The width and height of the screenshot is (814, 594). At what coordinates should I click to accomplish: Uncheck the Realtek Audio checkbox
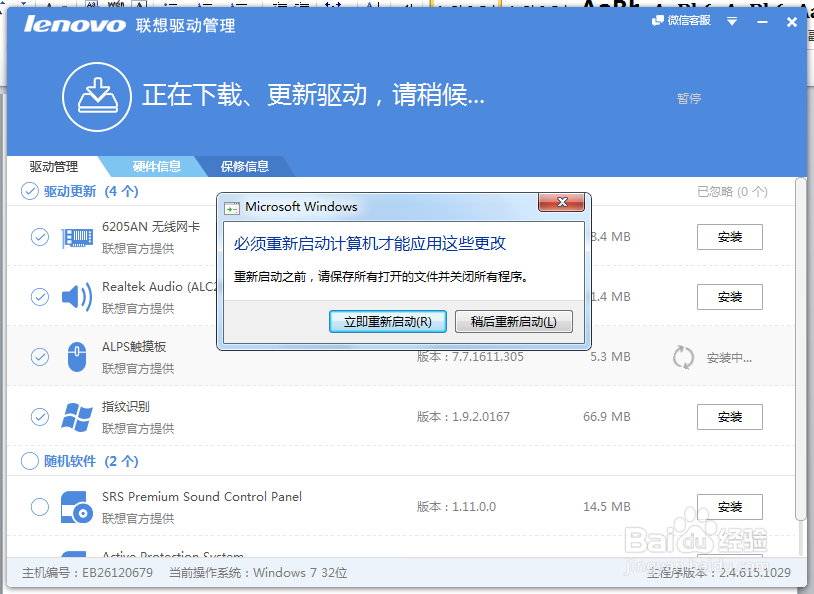click(40, 296)
